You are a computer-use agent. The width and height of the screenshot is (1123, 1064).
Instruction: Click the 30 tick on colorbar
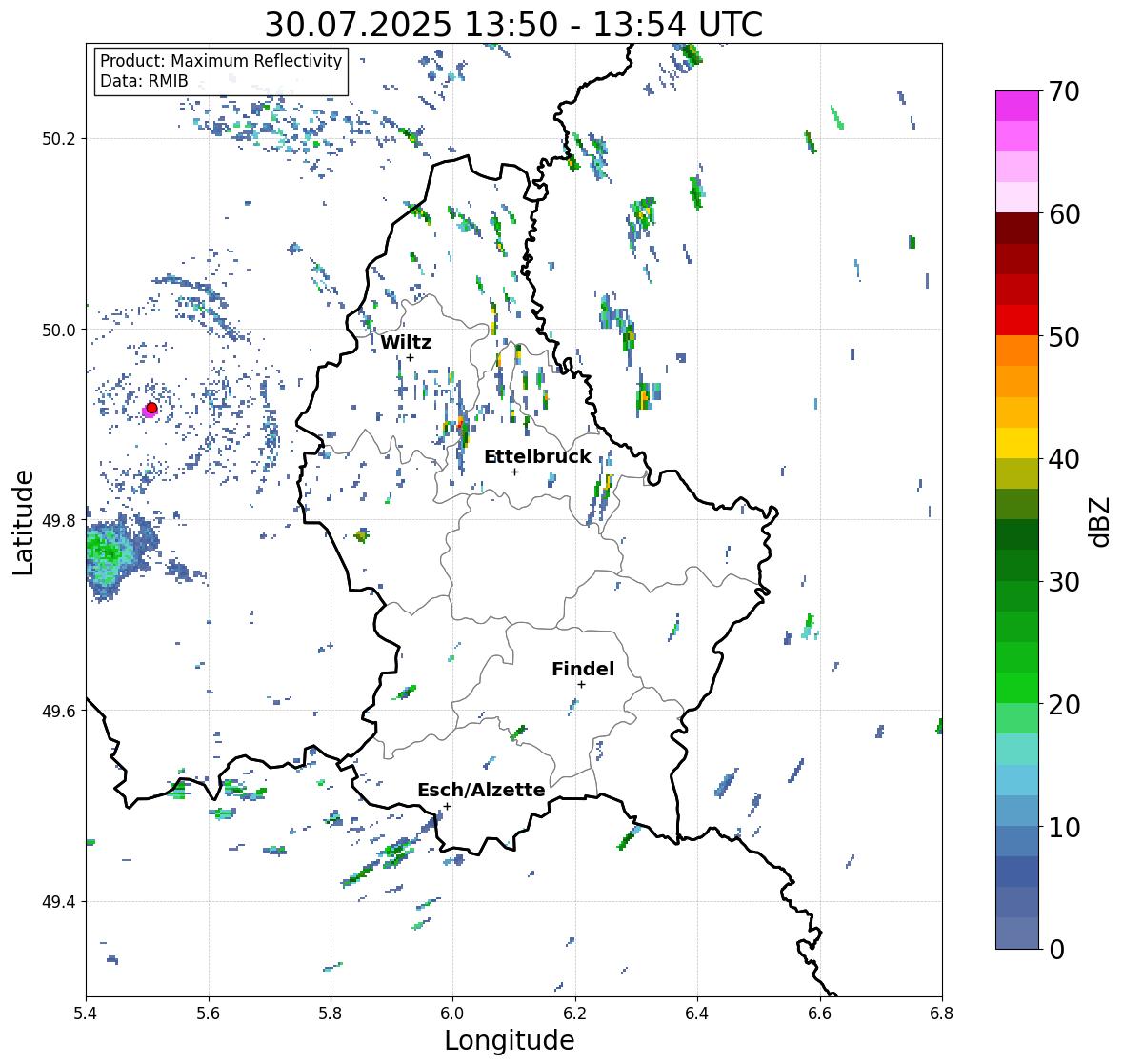tap(1064, 582)
